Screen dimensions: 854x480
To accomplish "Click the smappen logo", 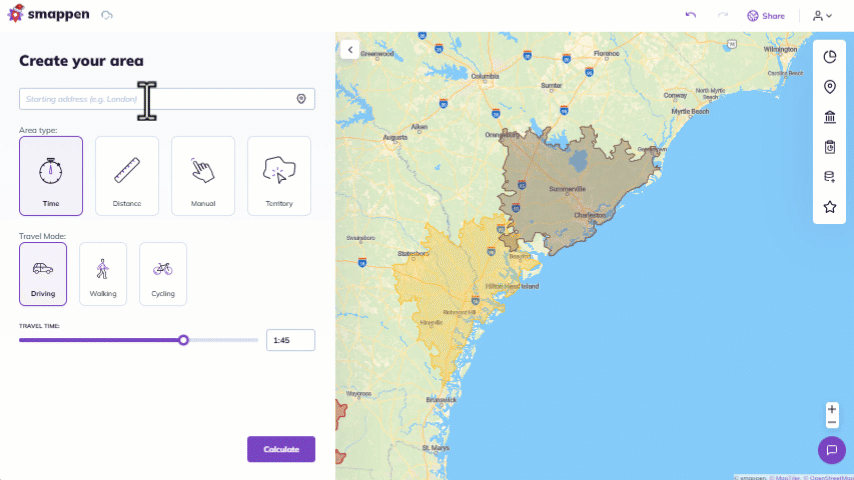I will click(48, 14).
